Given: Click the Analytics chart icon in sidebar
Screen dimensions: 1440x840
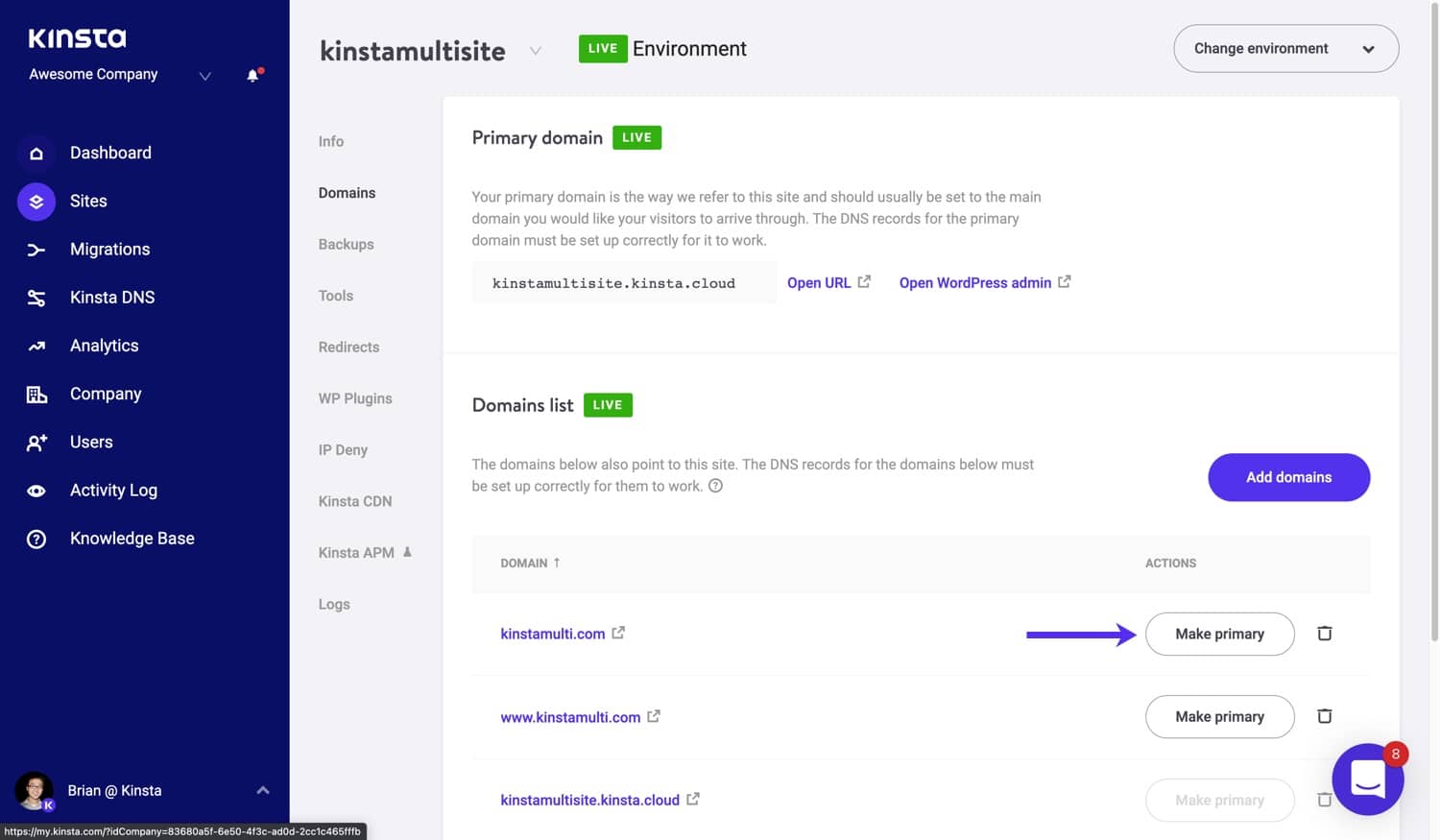Looking at the screenshot, I should [36, 346].
